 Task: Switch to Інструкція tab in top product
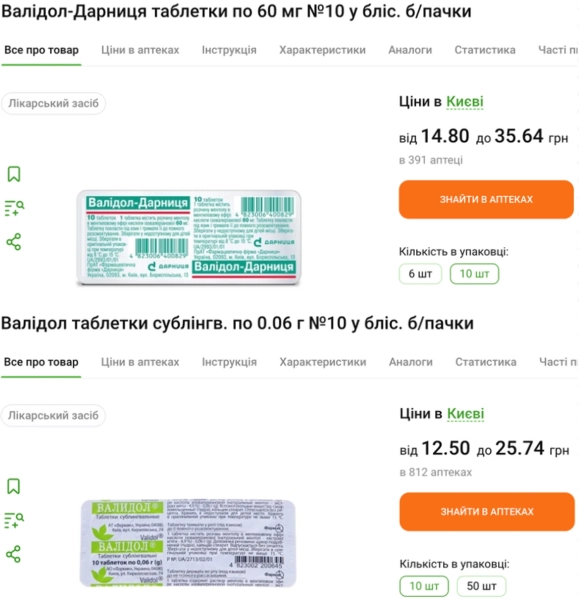click(x=229, y=50)
